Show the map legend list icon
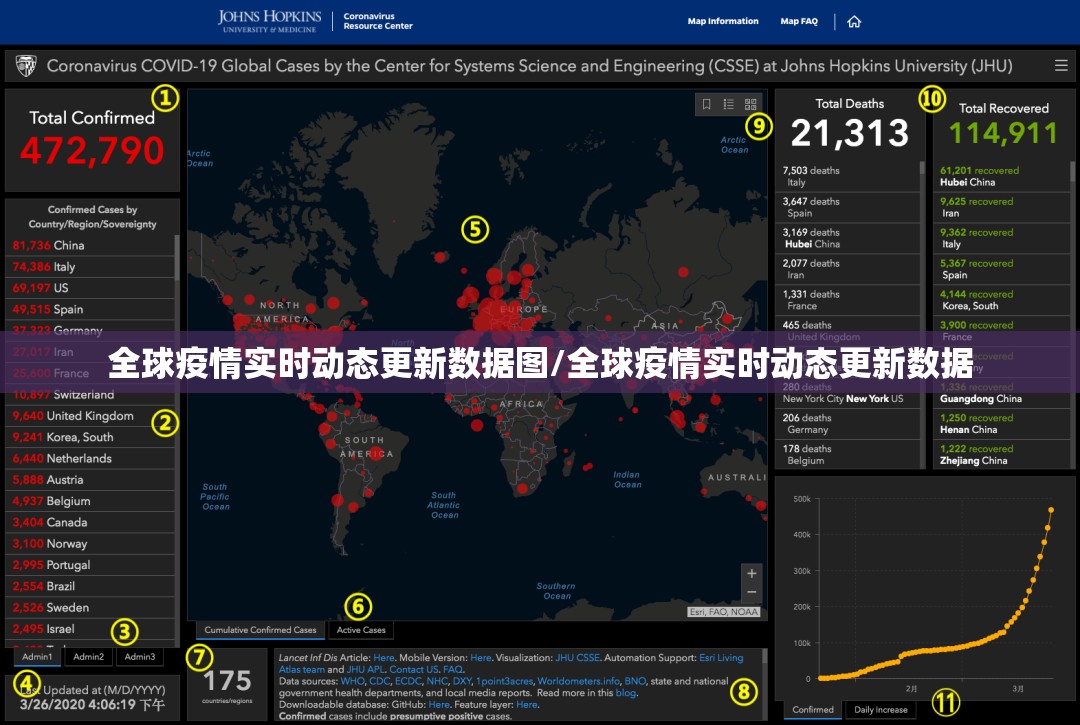 click(729, 104)
